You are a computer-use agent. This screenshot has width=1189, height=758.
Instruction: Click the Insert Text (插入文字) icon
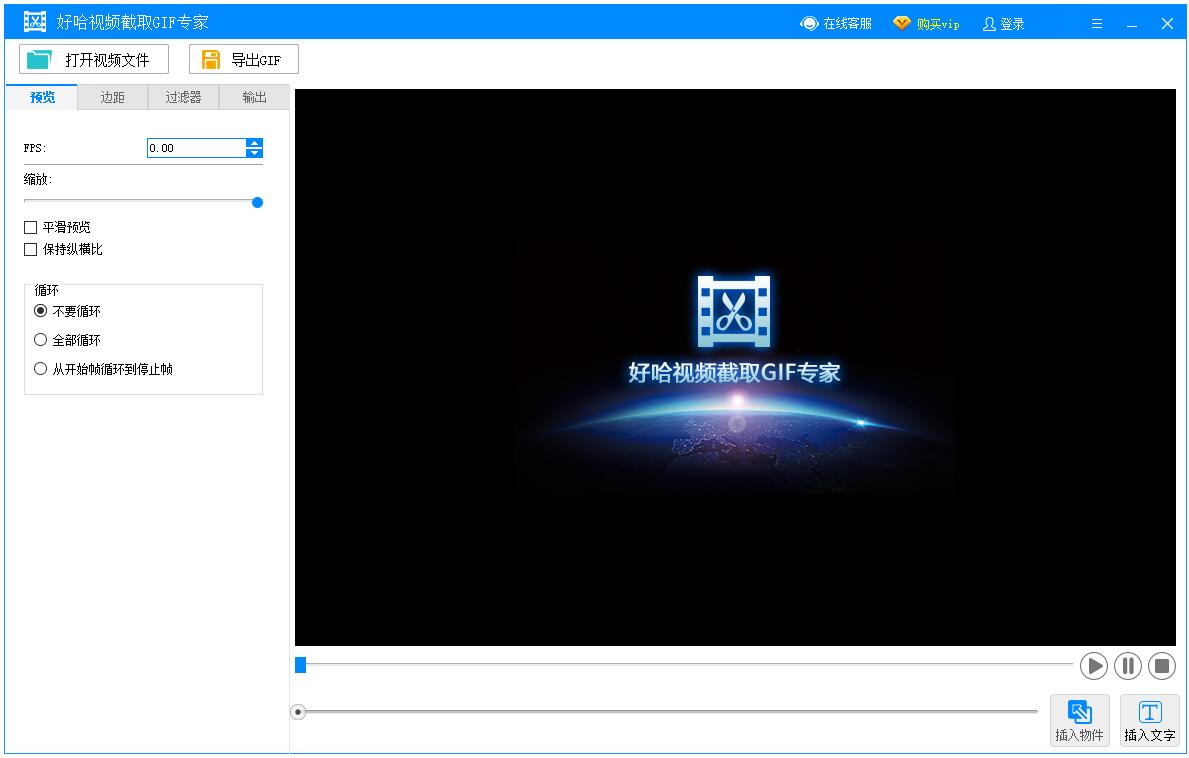[1149, 713]
